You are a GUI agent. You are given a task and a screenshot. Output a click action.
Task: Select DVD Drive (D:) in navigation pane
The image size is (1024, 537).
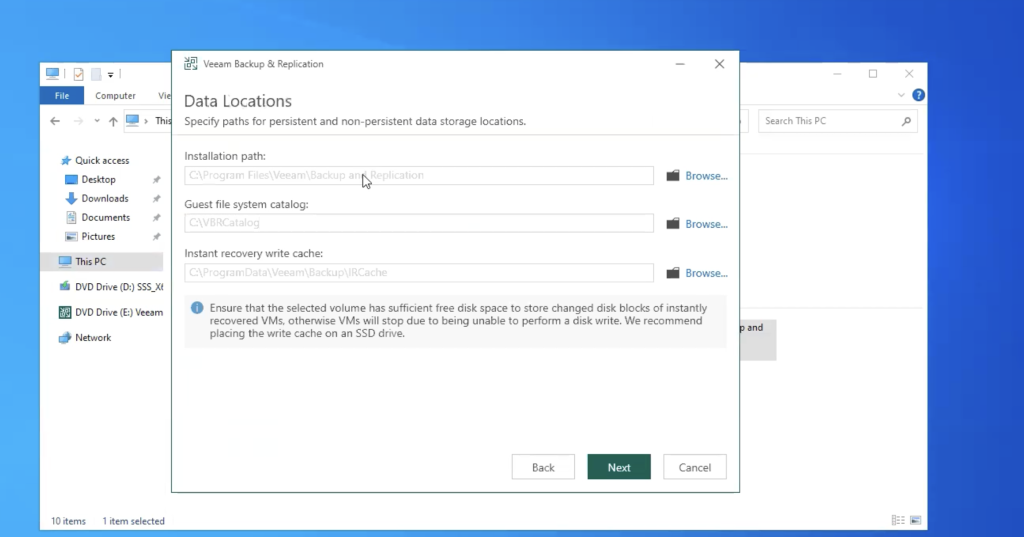coord(111,287)
